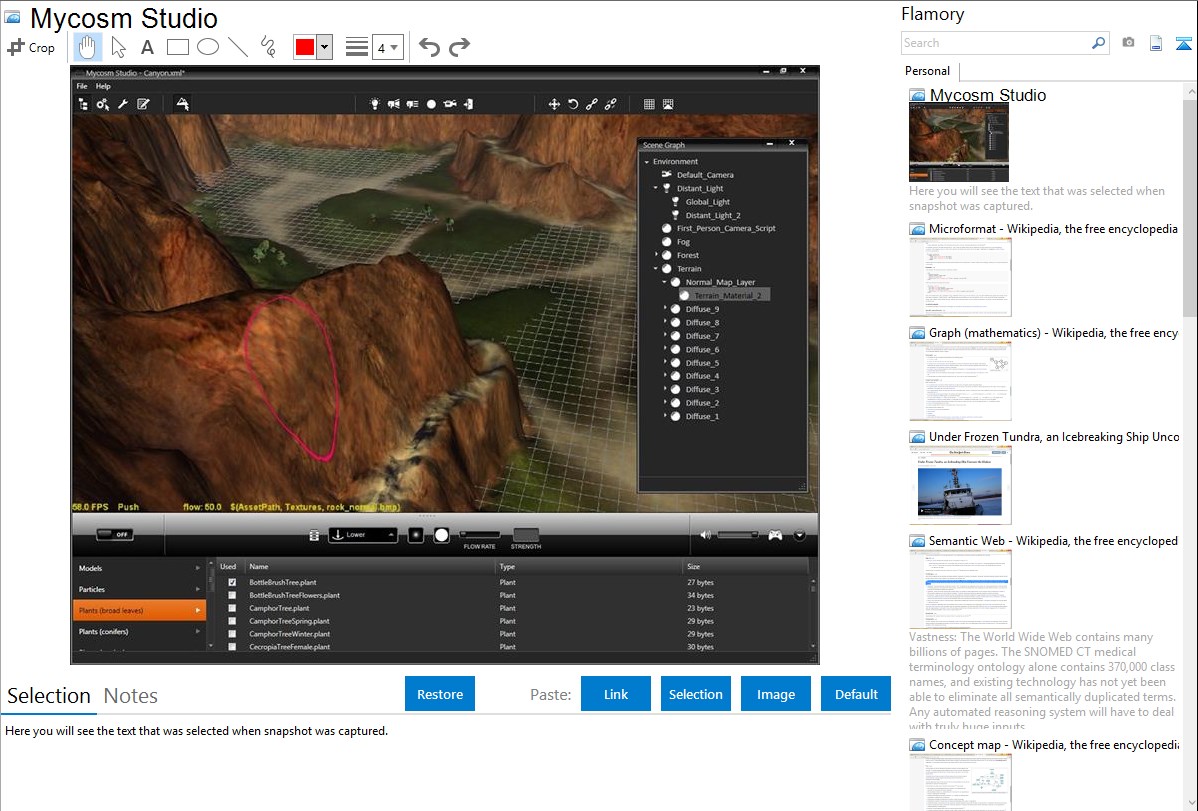Viewport: 1198px width, 811px height.
Task: Select the straight line tool
Action: pyautogui.click(x=238, y=47)
